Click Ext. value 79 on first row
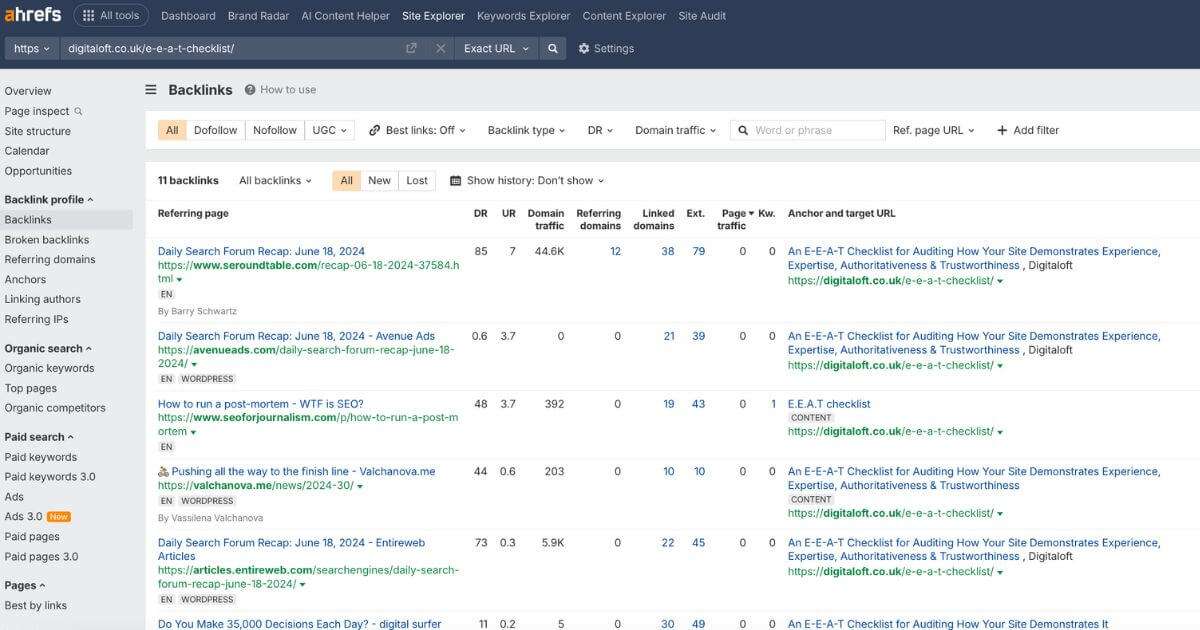1200x630 pixels. click(x=699, y=251)
